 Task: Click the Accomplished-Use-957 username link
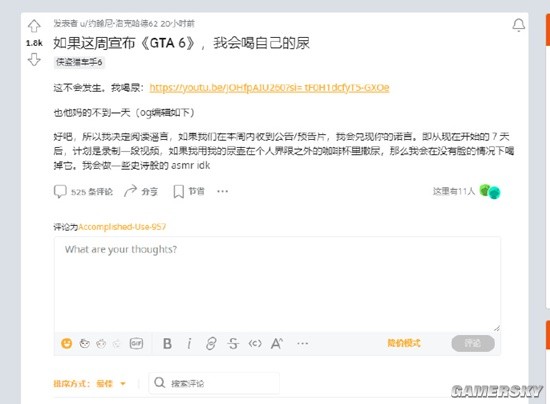122,227
